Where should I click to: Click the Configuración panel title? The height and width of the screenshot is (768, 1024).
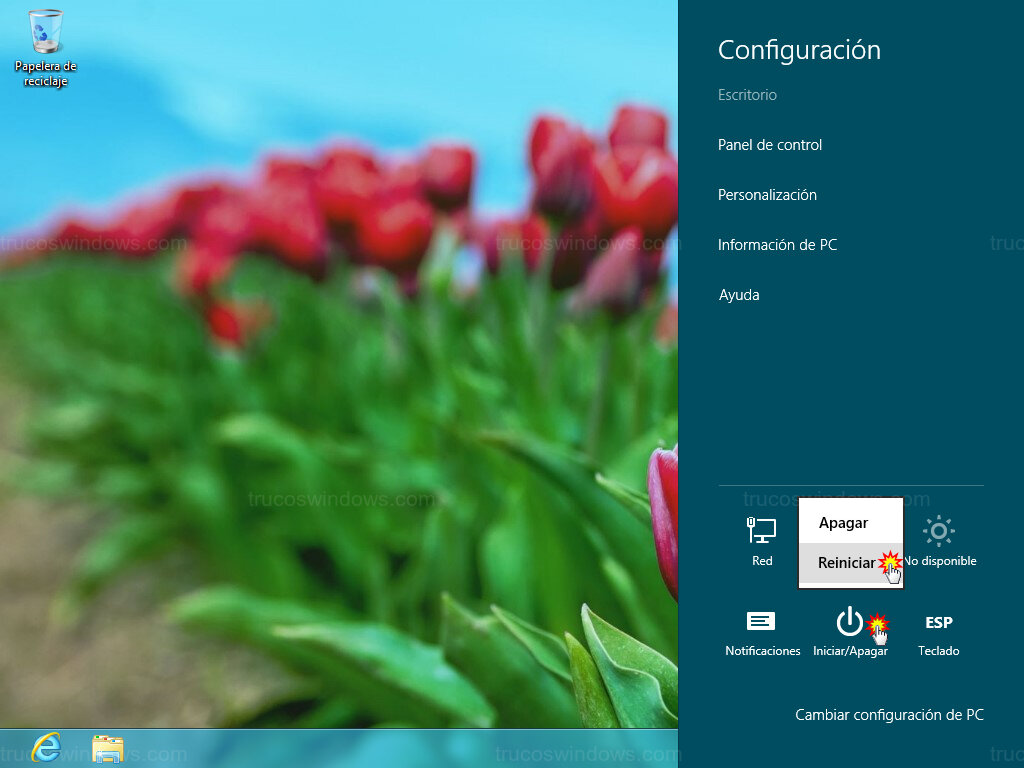coord(798,50)
